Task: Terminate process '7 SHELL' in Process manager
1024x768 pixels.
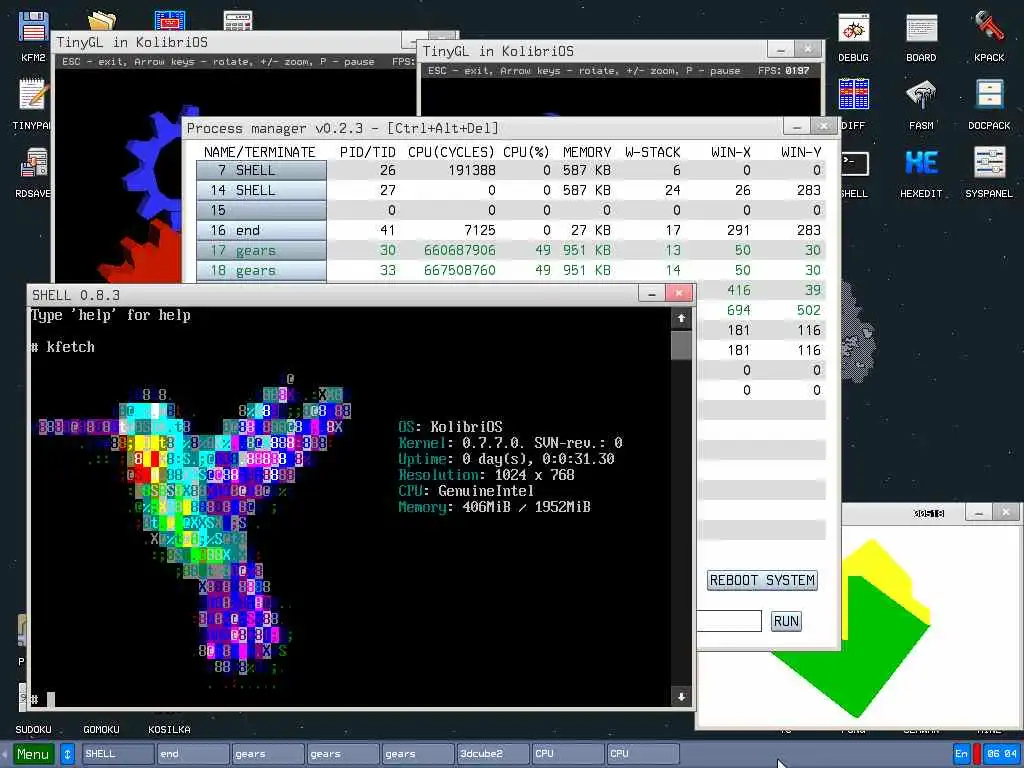Action: pyautogui.click(x=261, y=170)
